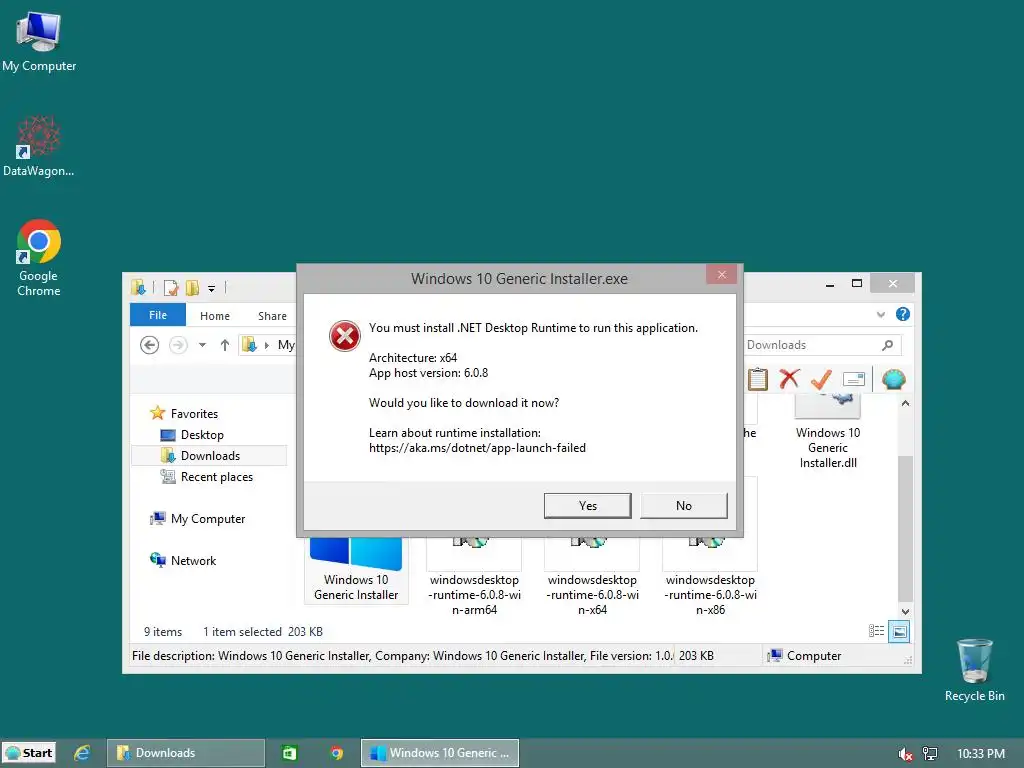Screen dimensions: 1024x768
Task: Open DataWagon desktop shortcut
Action: pos(39,146)
